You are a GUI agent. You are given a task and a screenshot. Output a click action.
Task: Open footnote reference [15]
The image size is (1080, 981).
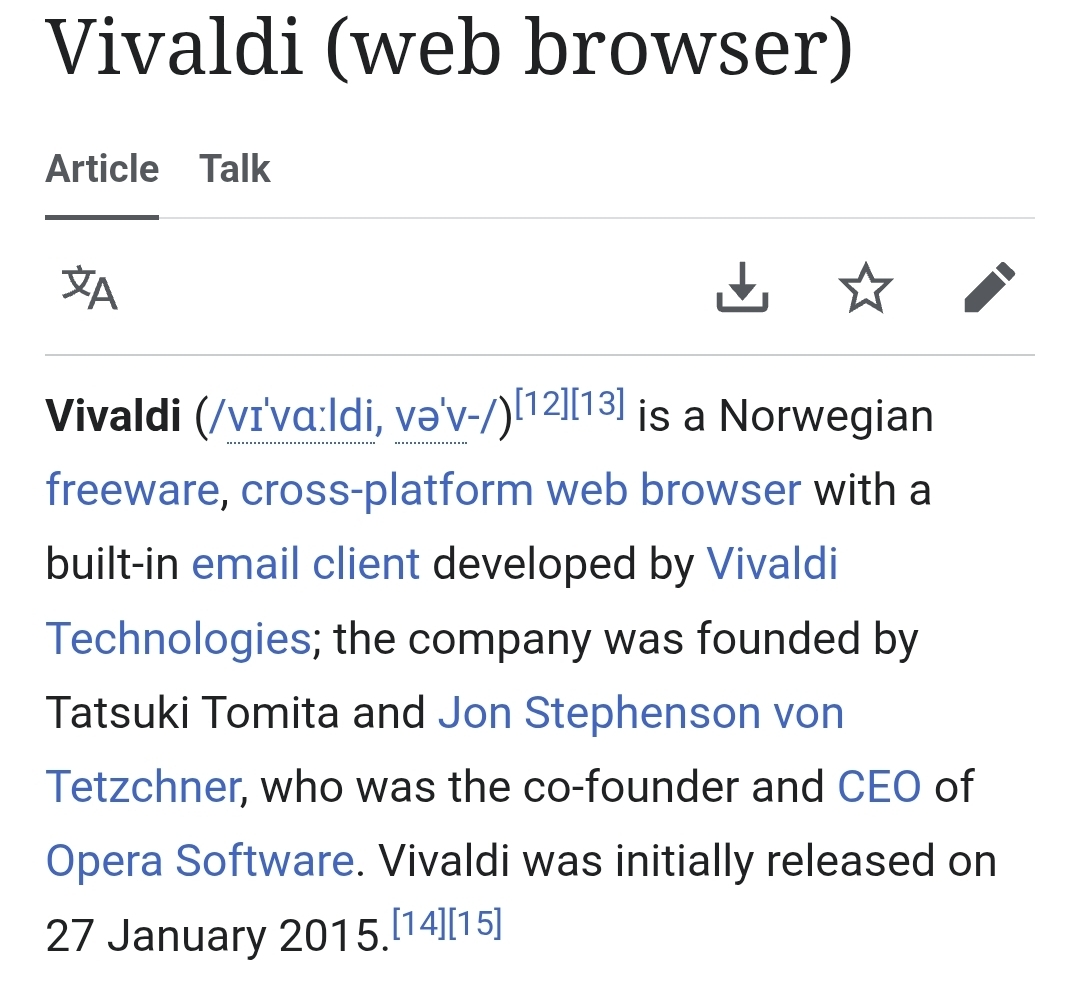474,923
